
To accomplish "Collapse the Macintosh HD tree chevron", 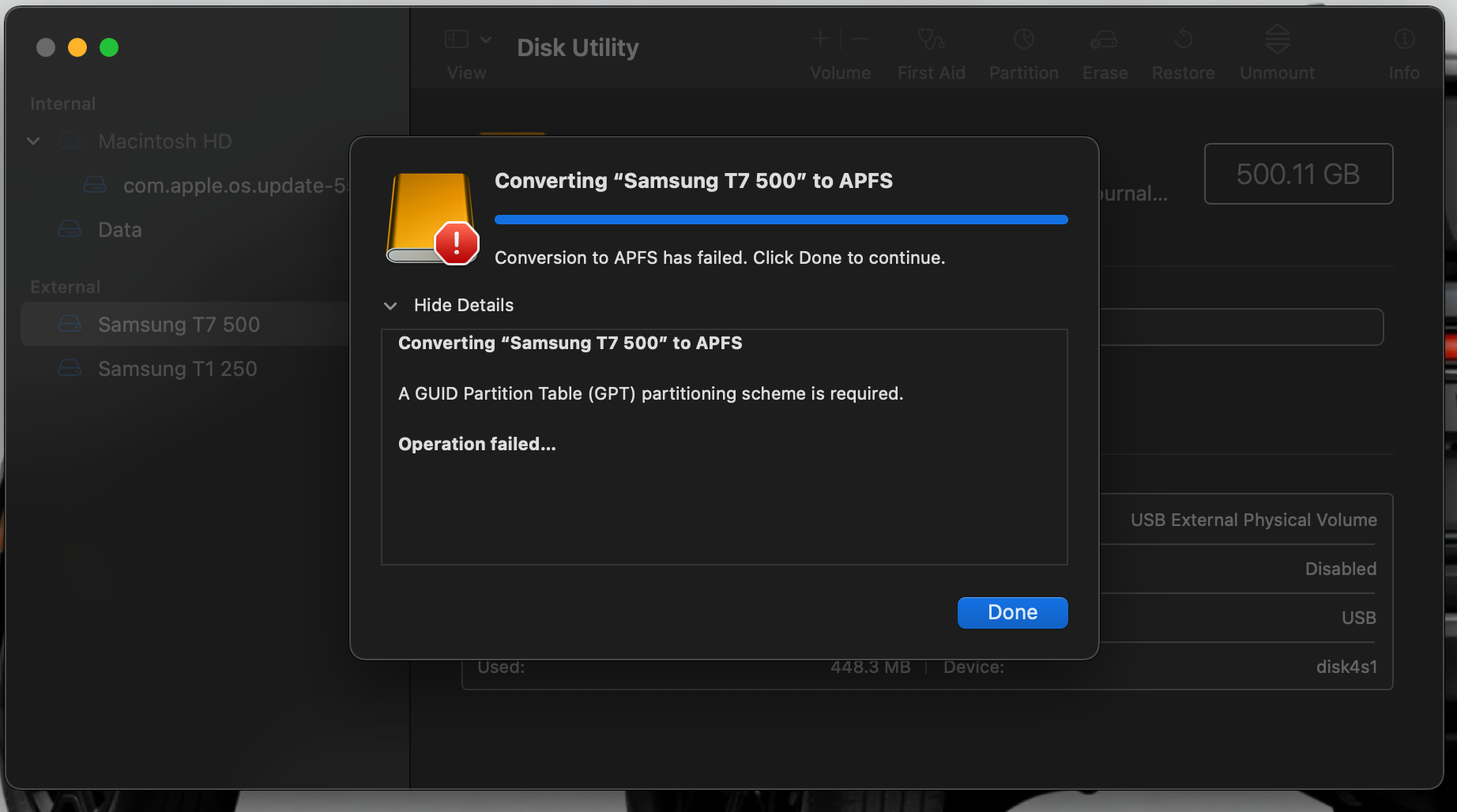I will [33, 141].
